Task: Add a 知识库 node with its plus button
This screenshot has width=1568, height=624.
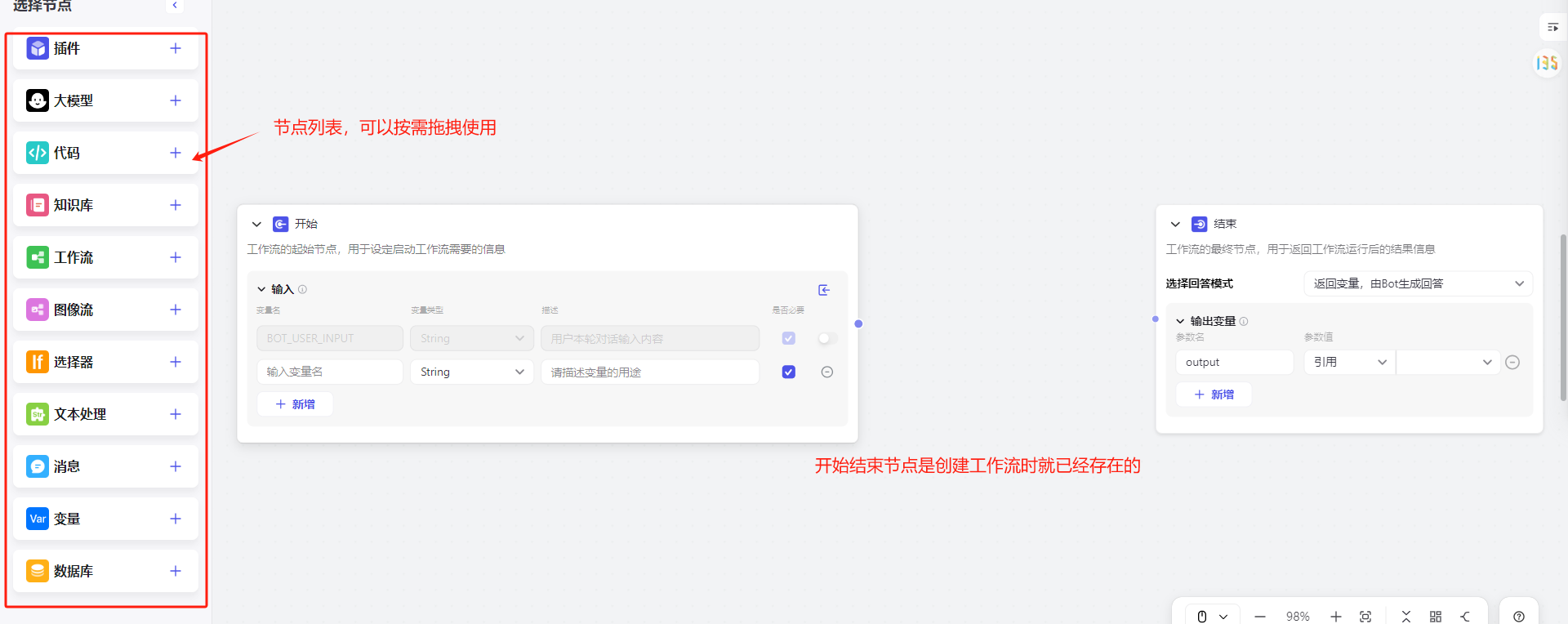Action: coord(176,205)
